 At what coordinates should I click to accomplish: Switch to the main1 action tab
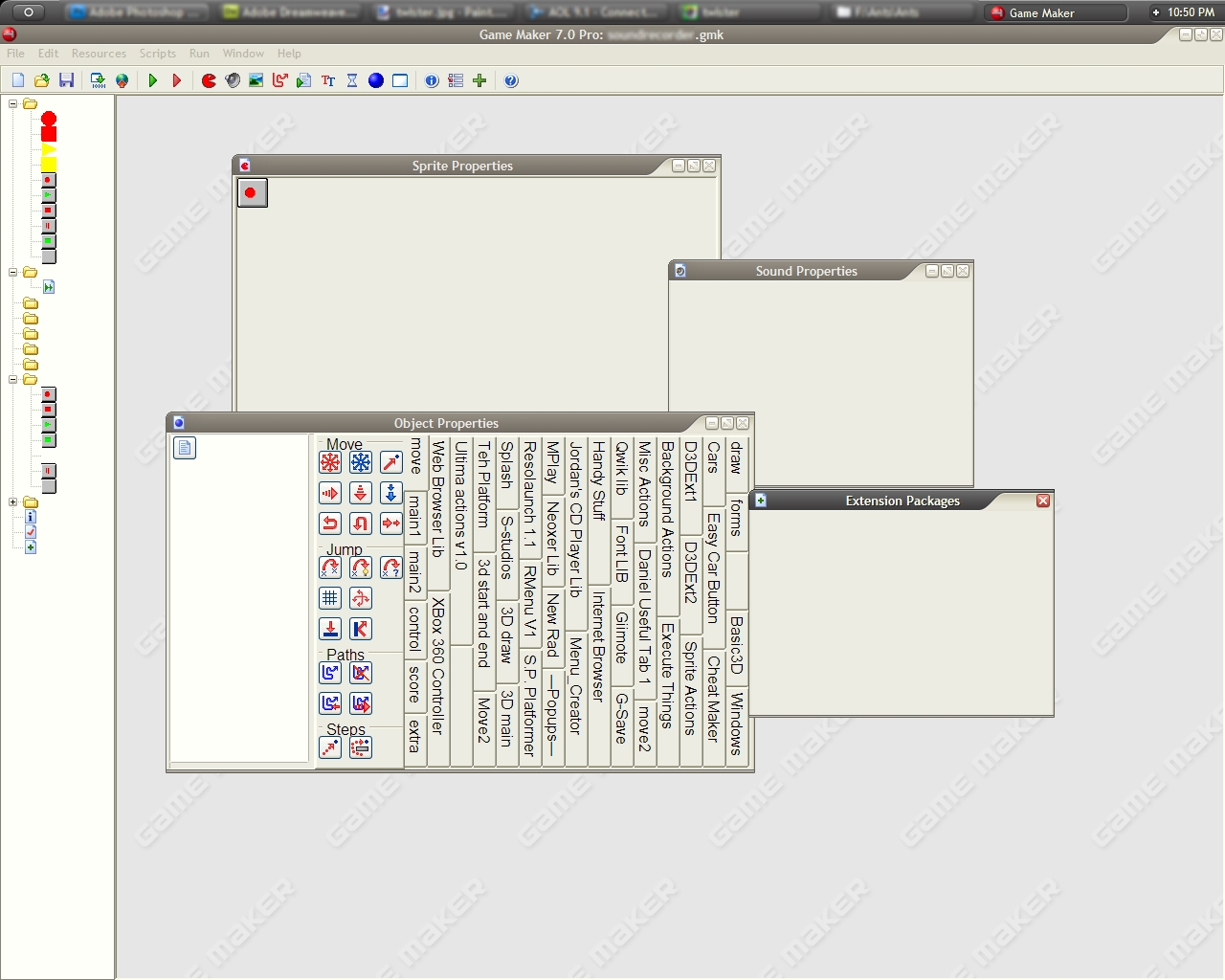tap(415, 516)
